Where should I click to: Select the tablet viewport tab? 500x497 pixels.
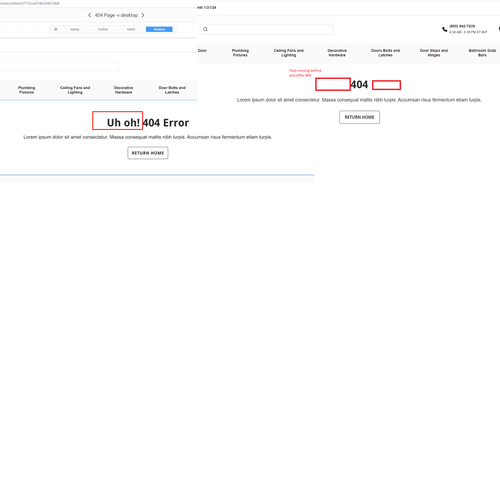click(x=131, y=29)
